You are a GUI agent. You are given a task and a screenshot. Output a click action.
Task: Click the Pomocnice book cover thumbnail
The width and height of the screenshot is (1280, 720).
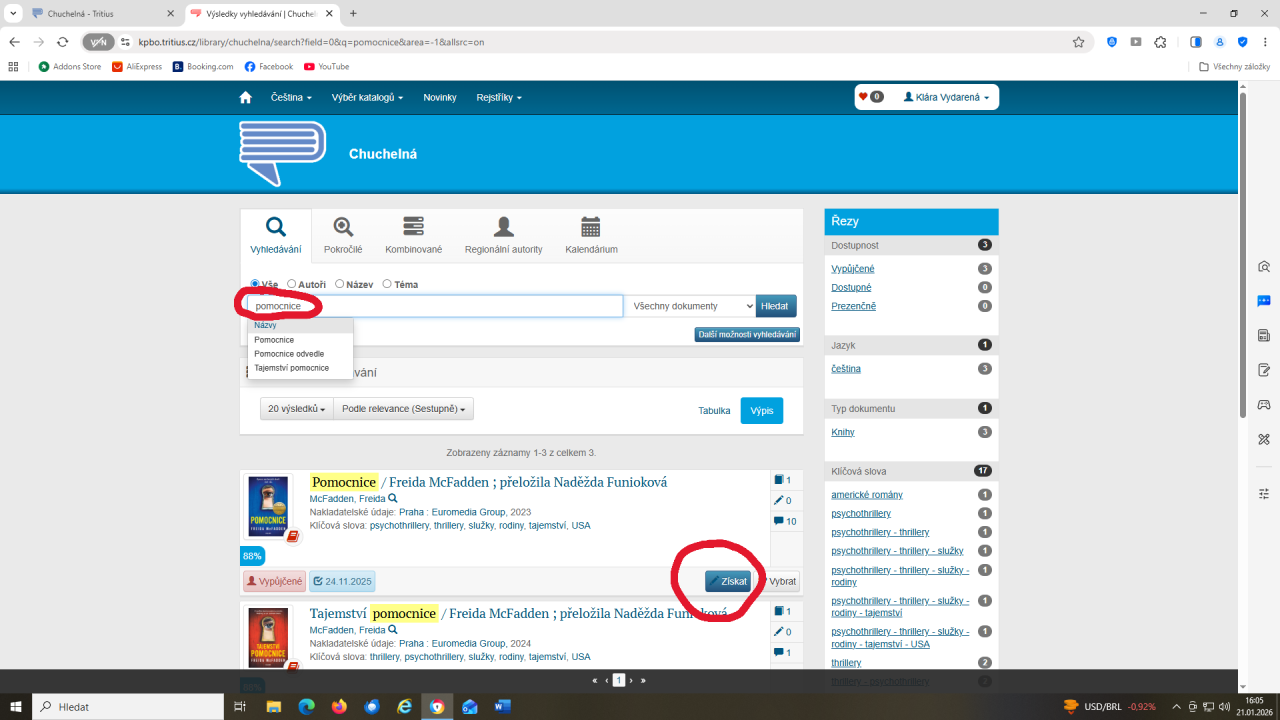click(268, 507)
